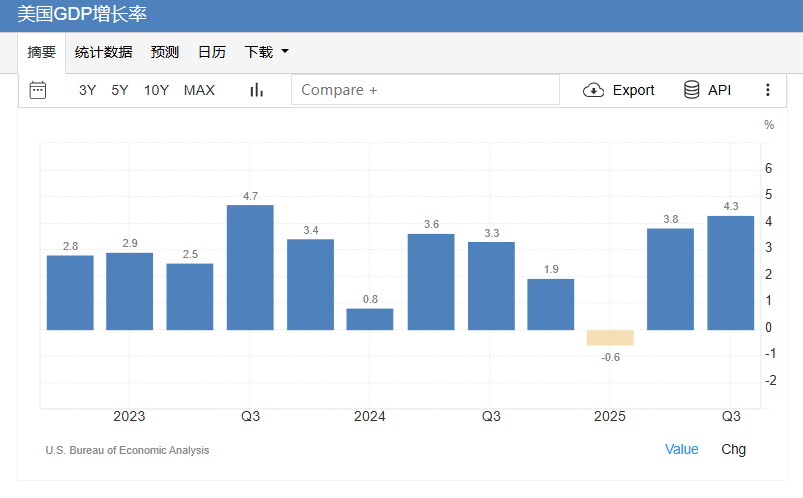Click the 4.7 bar for Q3 2023
The width and height of the screenshot is (803, 498).
(x=250, y=267)
